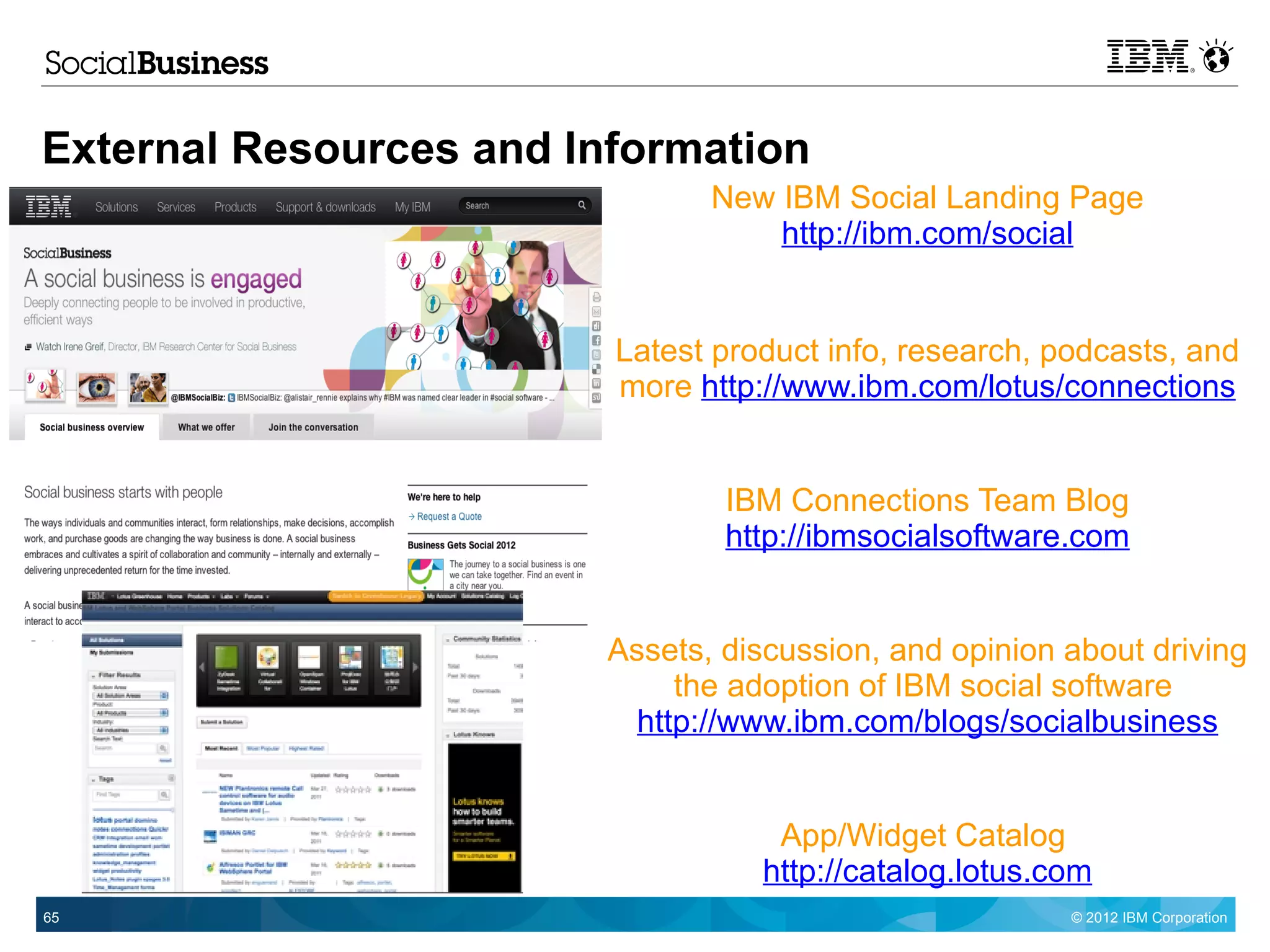The image size is (1270, 952).
Task: Click the yellow Try Lotus Now button
Action: [484, 856]
